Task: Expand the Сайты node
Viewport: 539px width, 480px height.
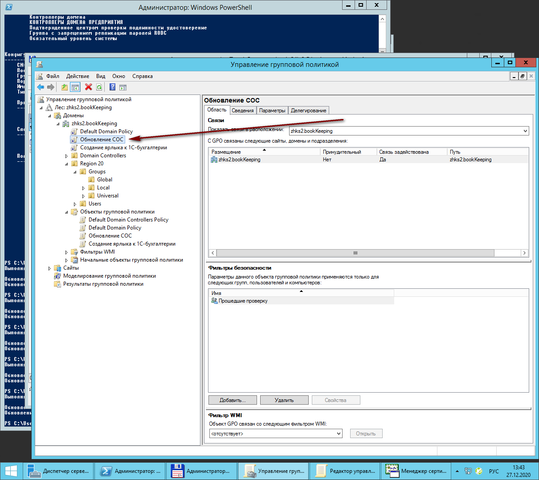Action: tap(50, 268)
